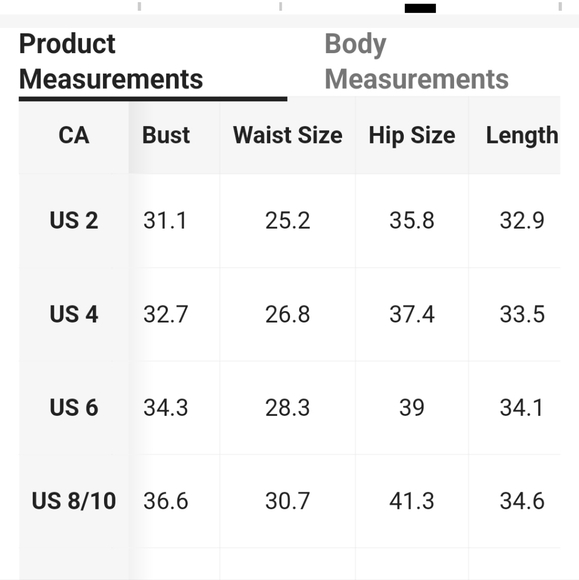Click the 35.8 hip value for US 2
579x580 pixels.
click(412, 220)
